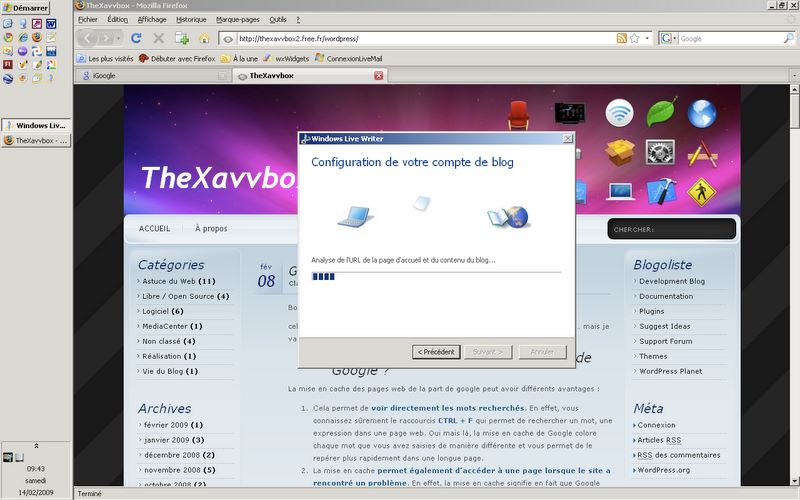Launch Google Earth from the quick launch

pos(8,78)
